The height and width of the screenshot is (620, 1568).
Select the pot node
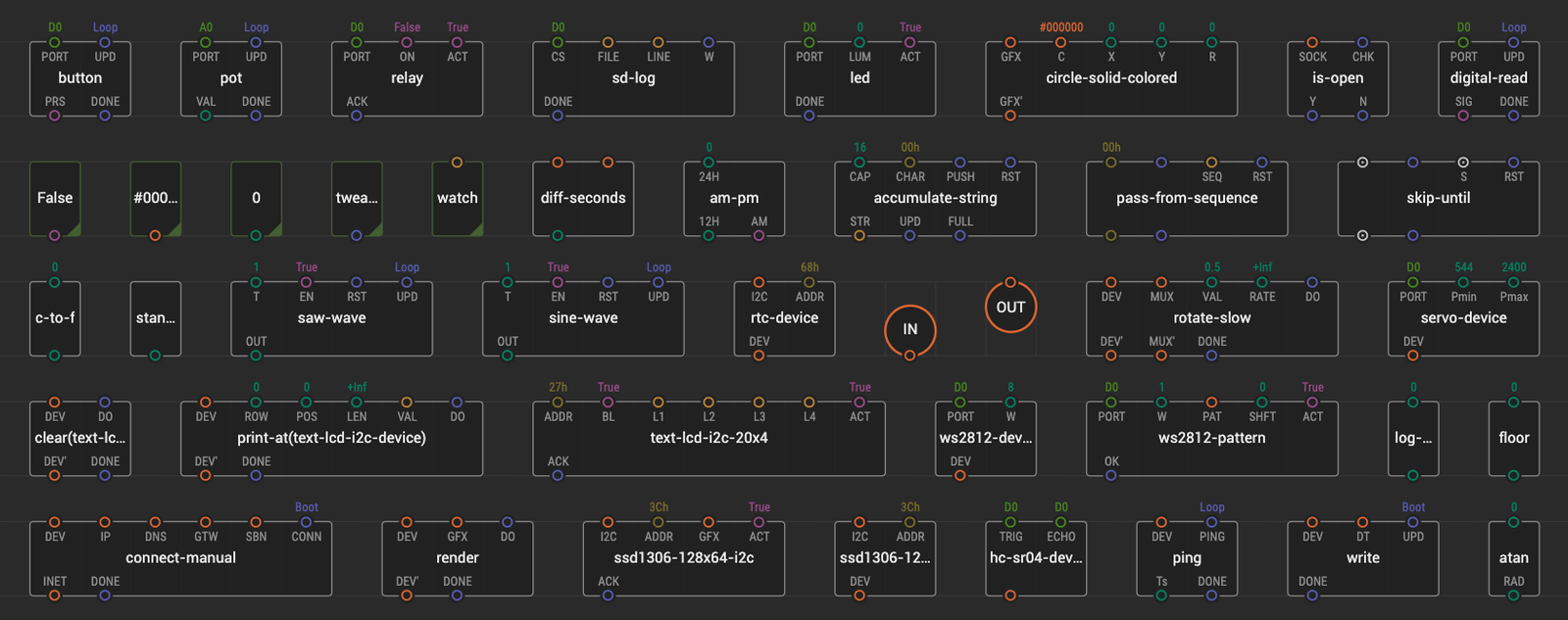coord(231,78)
